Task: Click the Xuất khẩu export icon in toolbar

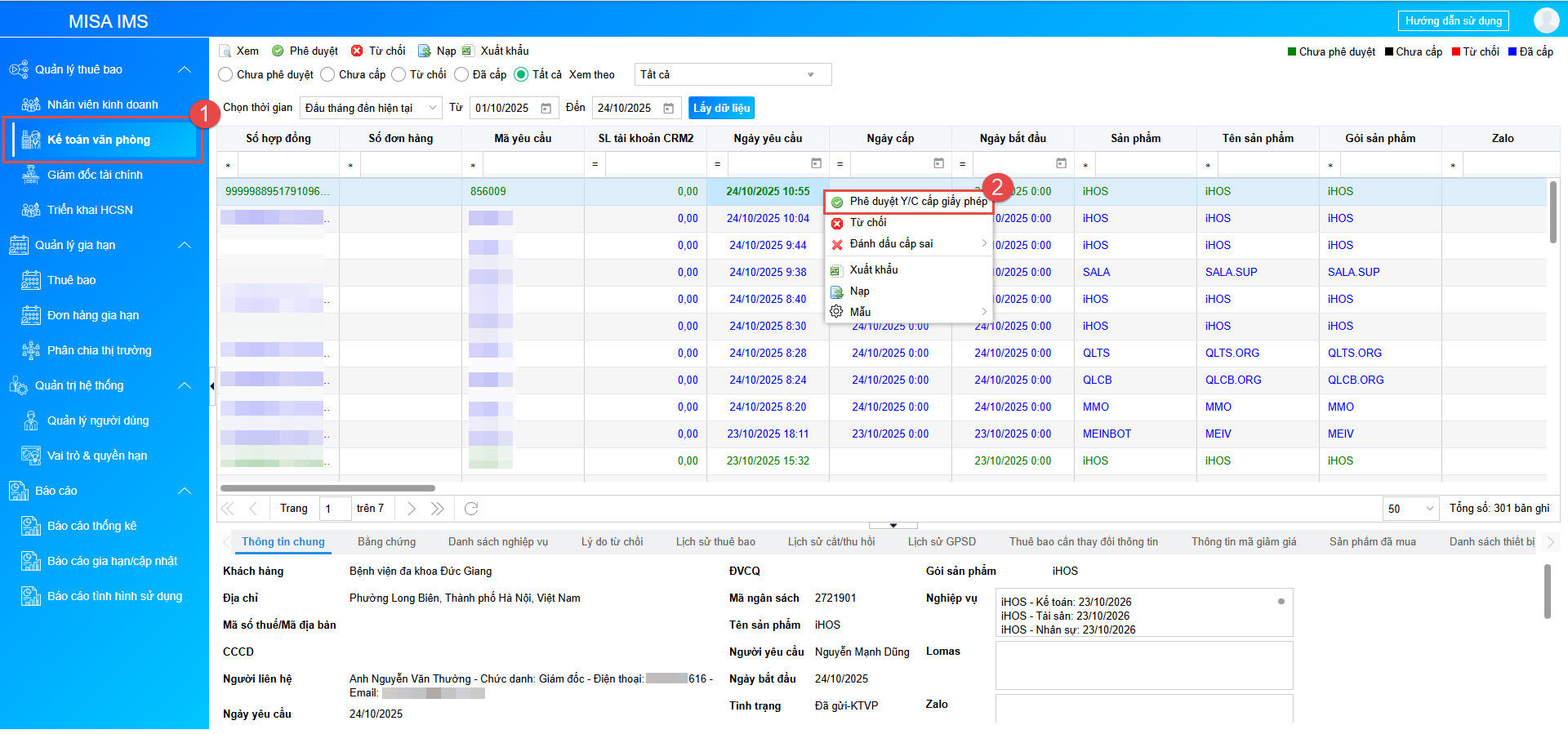Action: pyautogui.click(x=468, y=51)
